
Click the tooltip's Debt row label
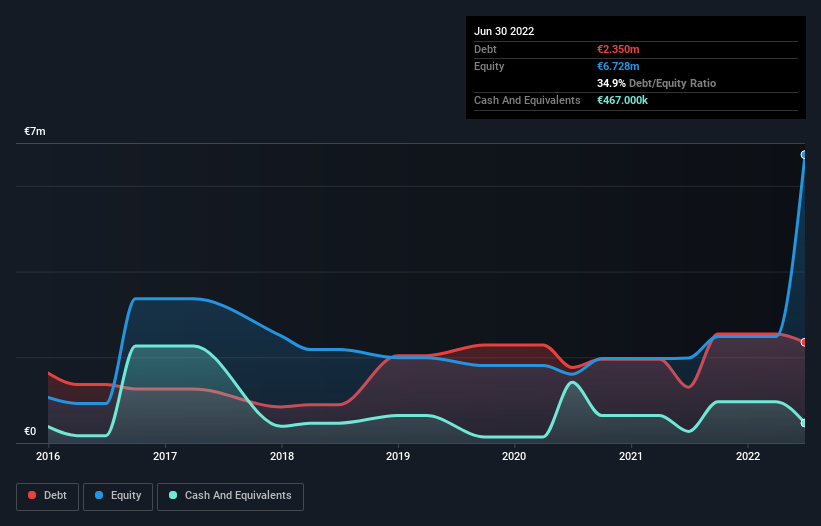(x=485, y=49)
